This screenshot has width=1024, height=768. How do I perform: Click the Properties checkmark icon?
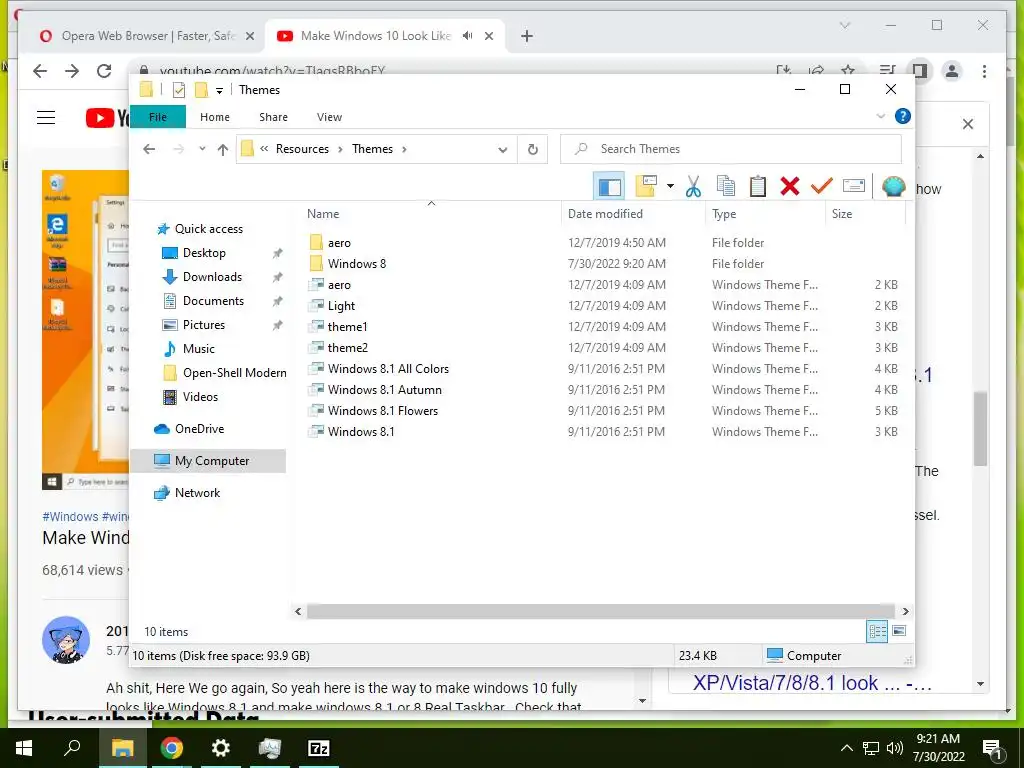[822, 187]
